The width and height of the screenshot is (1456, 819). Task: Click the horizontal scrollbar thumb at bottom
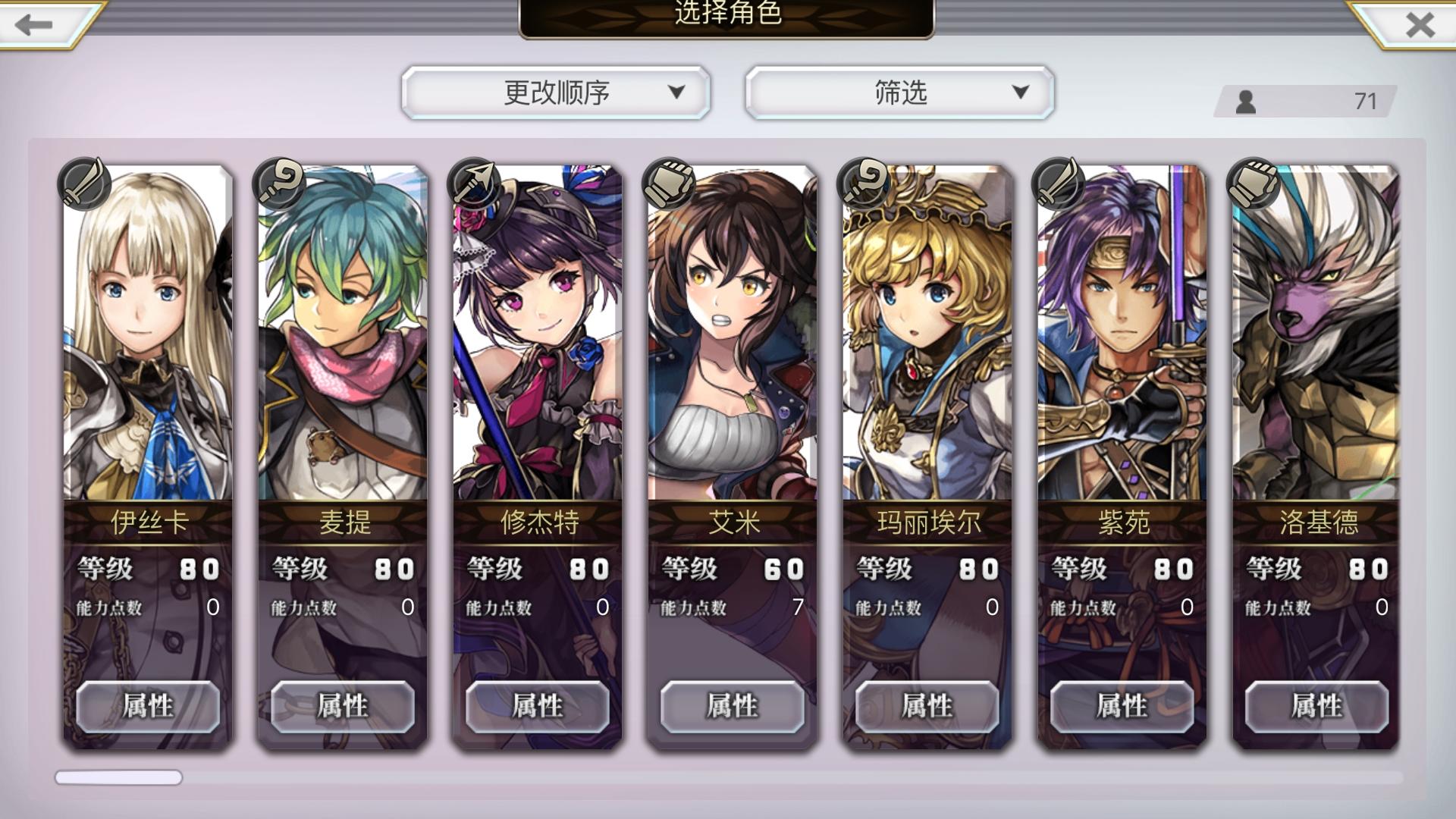[118, 777]
